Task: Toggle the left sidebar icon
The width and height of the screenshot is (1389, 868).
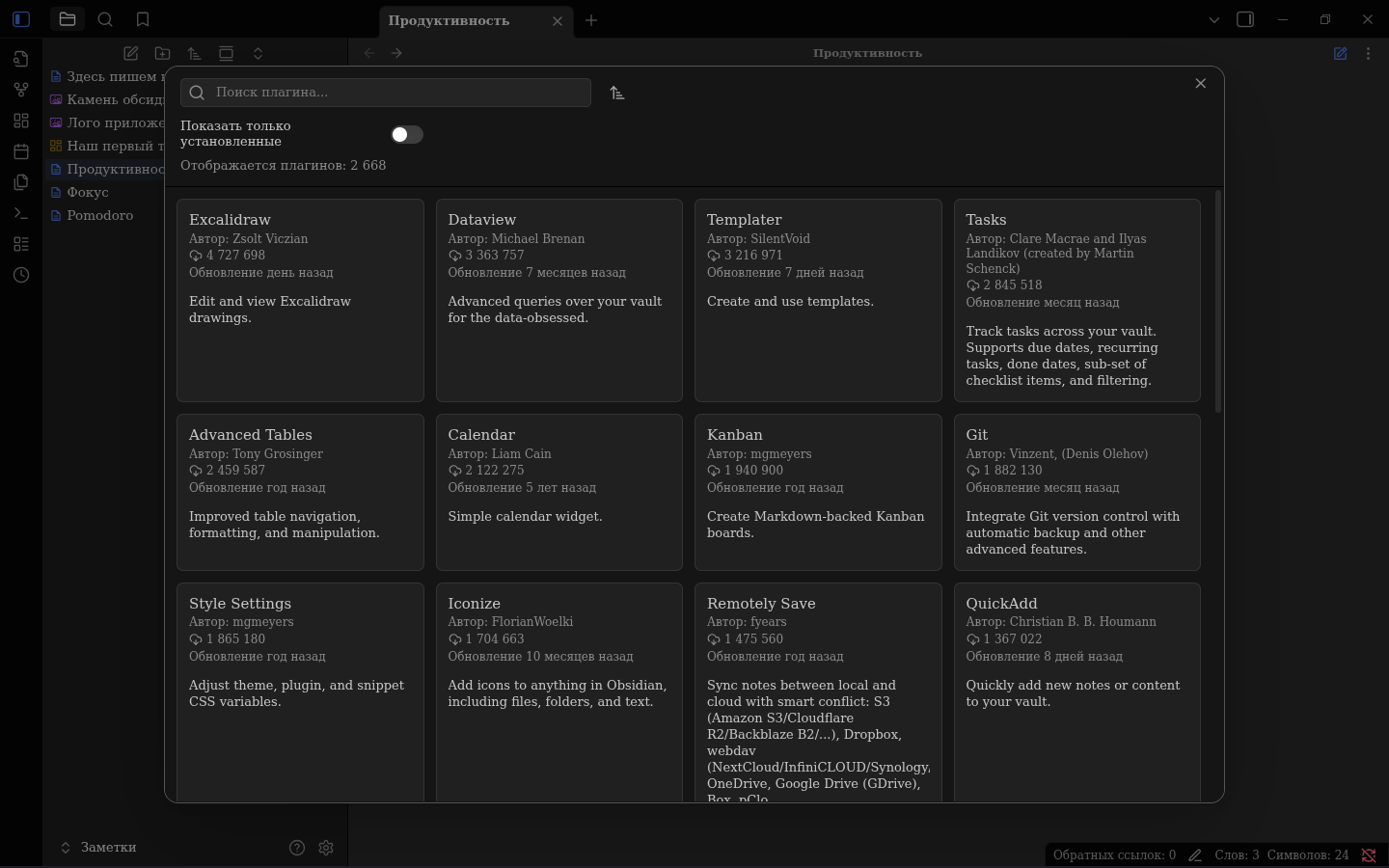Action: 21,19
